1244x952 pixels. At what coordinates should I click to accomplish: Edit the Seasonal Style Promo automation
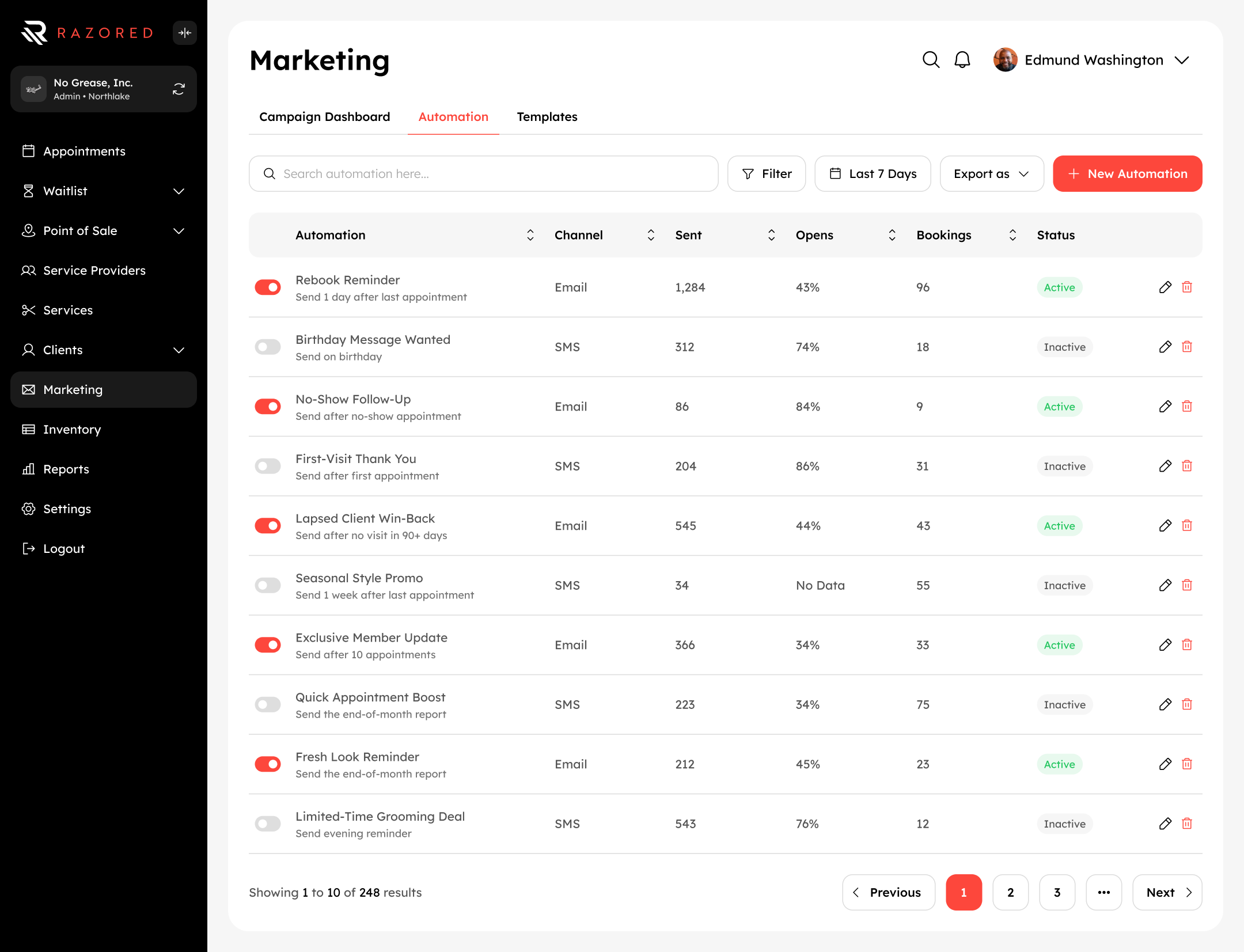(1165, 585)
